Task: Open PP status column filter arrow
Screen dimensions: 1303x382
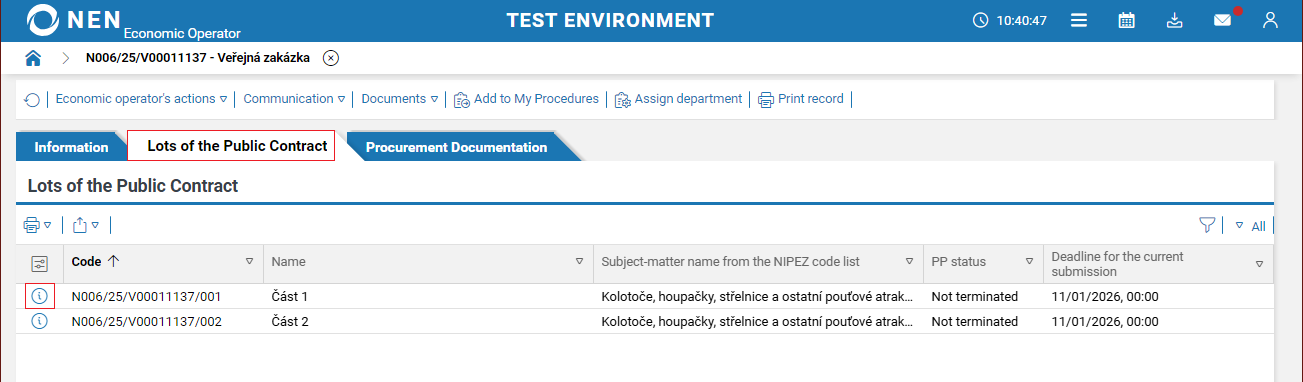Action: tap(1029, 262)
